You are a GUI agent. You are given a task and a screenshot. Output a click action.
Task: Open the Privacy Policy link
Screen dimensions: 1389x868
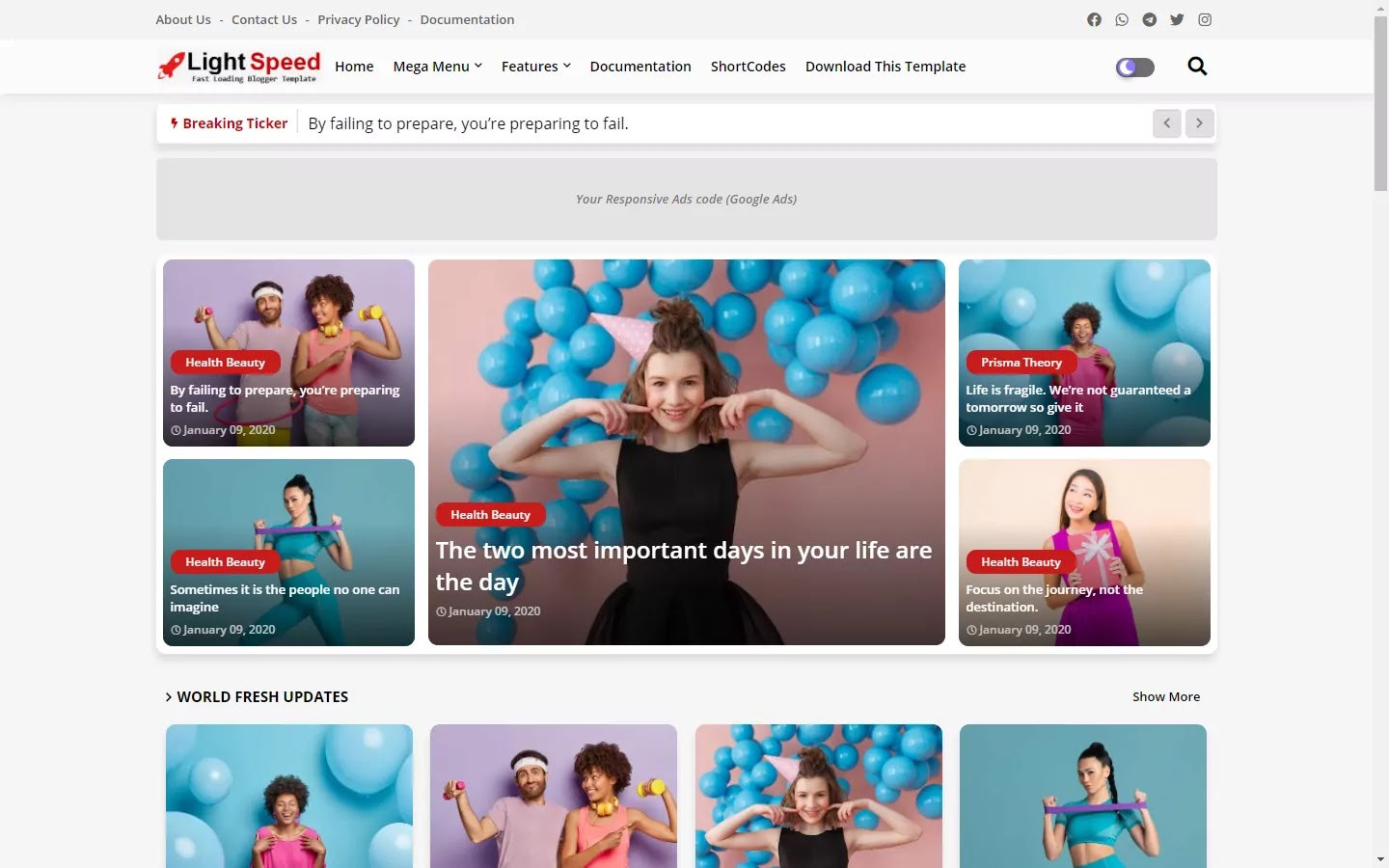coord(359,19)
